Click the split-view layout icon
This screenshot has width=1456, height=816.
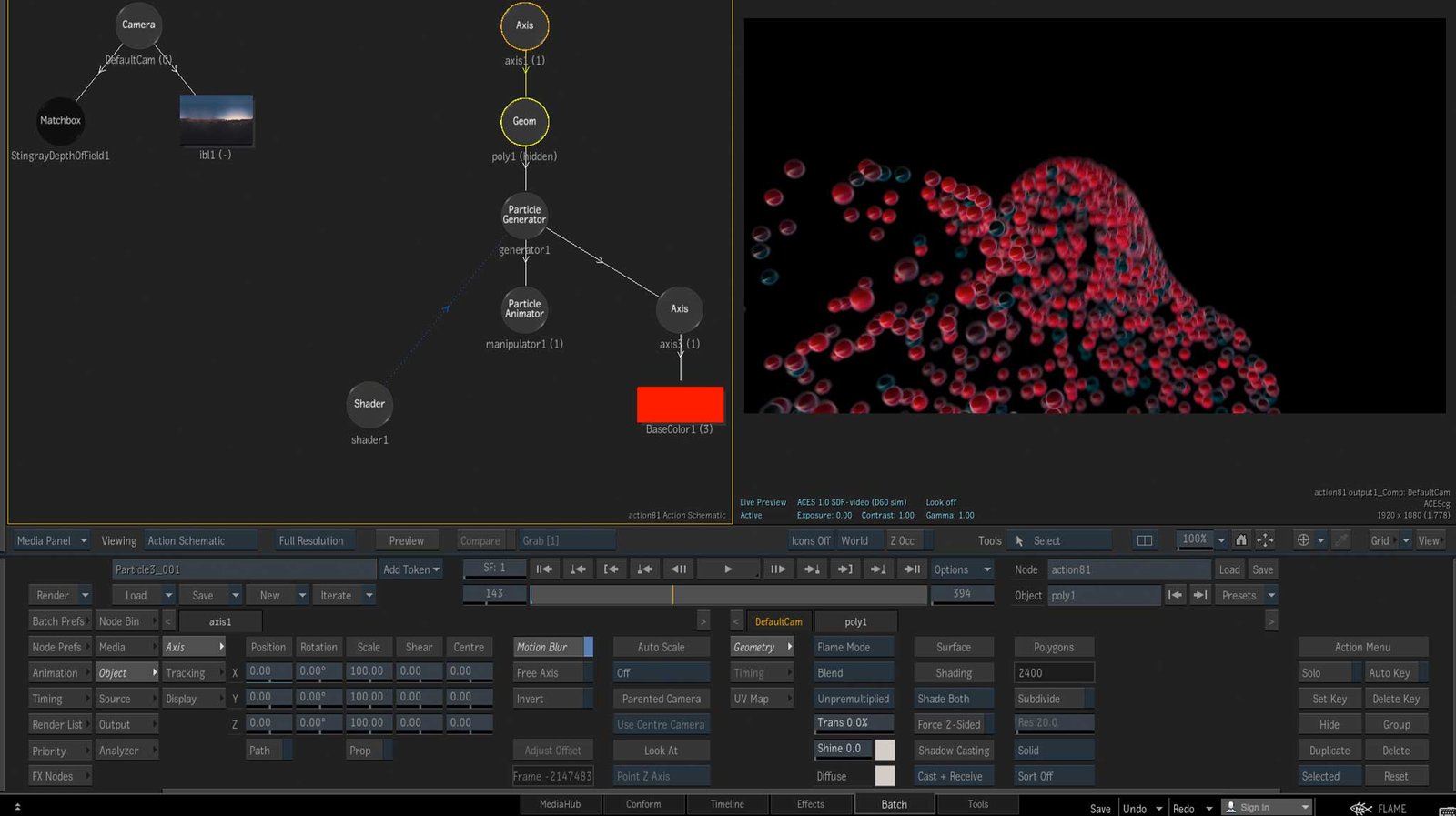(1144, 540)
